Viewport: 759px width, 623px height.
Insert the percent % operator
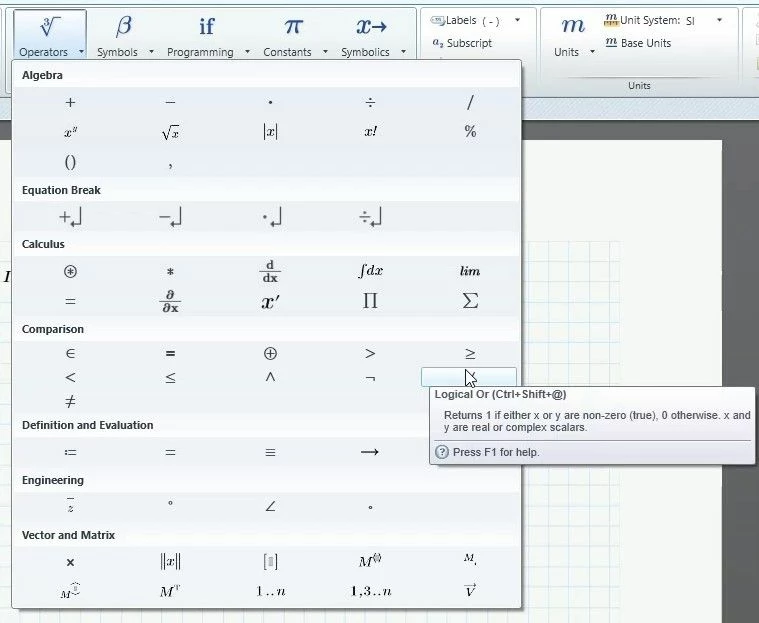[470, 131]
